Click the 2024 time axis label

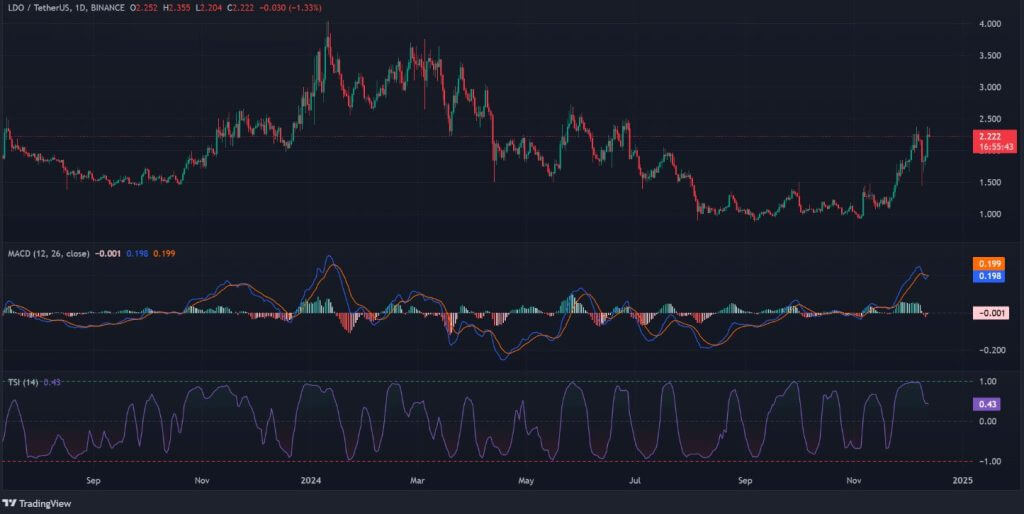click(310, 481)
